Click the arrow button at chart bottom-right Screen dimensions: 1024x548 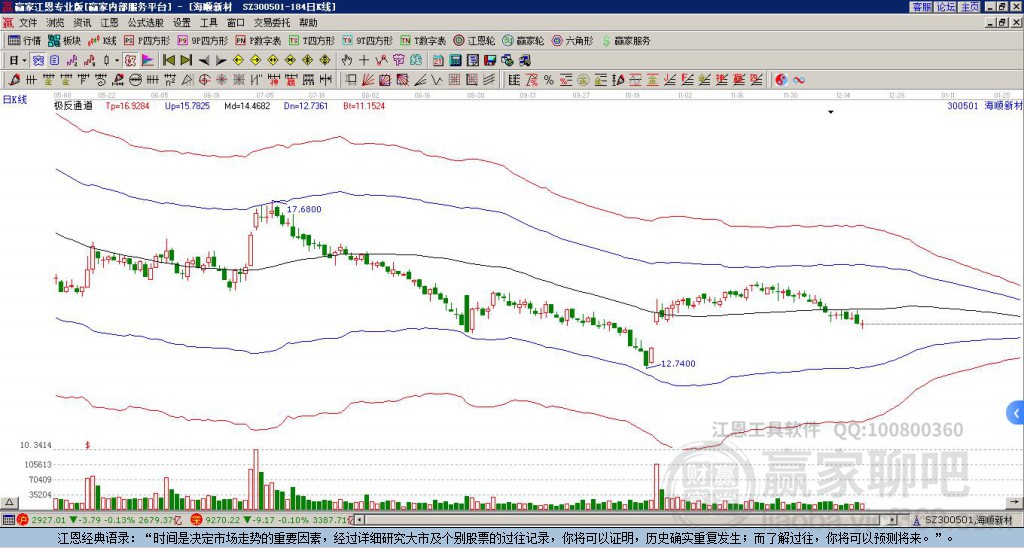[1014, 502]
